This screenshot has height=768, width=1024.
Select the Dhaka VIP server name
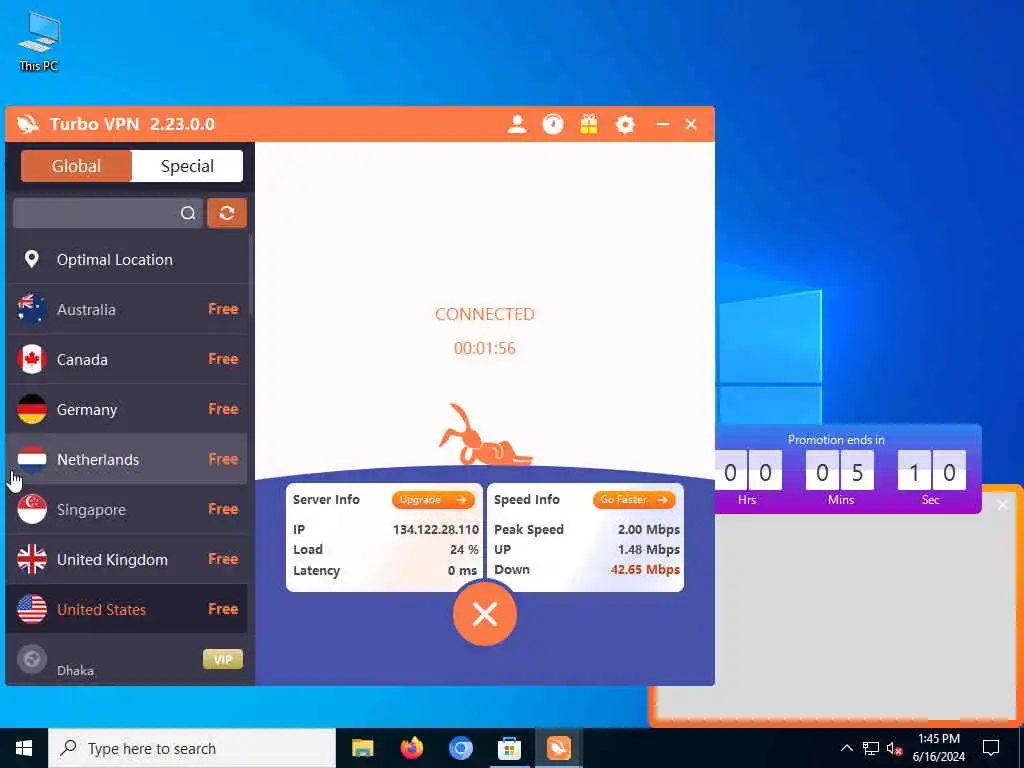coord(75,671)
